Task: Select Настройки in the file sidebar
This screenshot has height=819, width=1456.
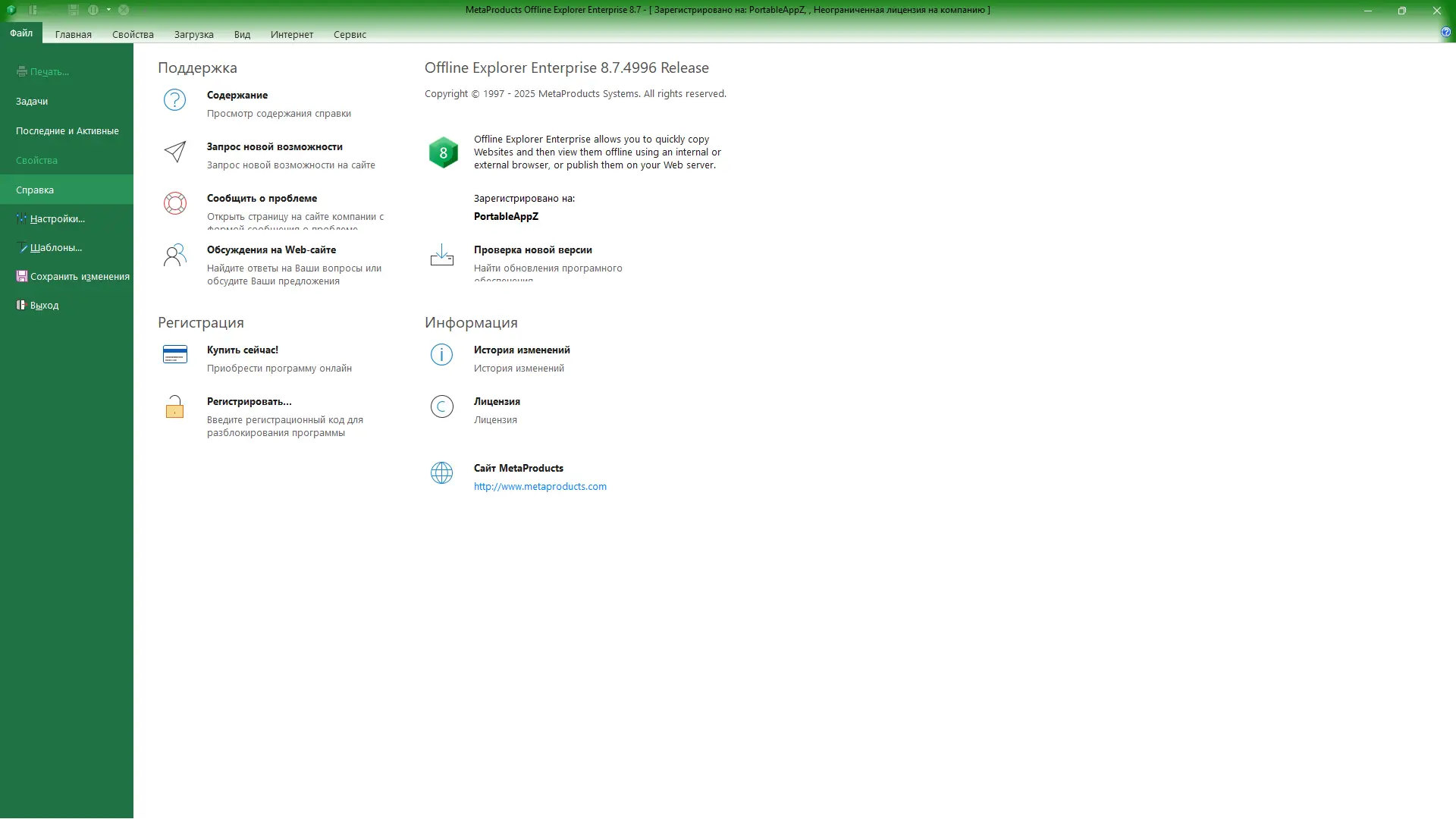Action: pyautogui.click(x=57, y=218)
